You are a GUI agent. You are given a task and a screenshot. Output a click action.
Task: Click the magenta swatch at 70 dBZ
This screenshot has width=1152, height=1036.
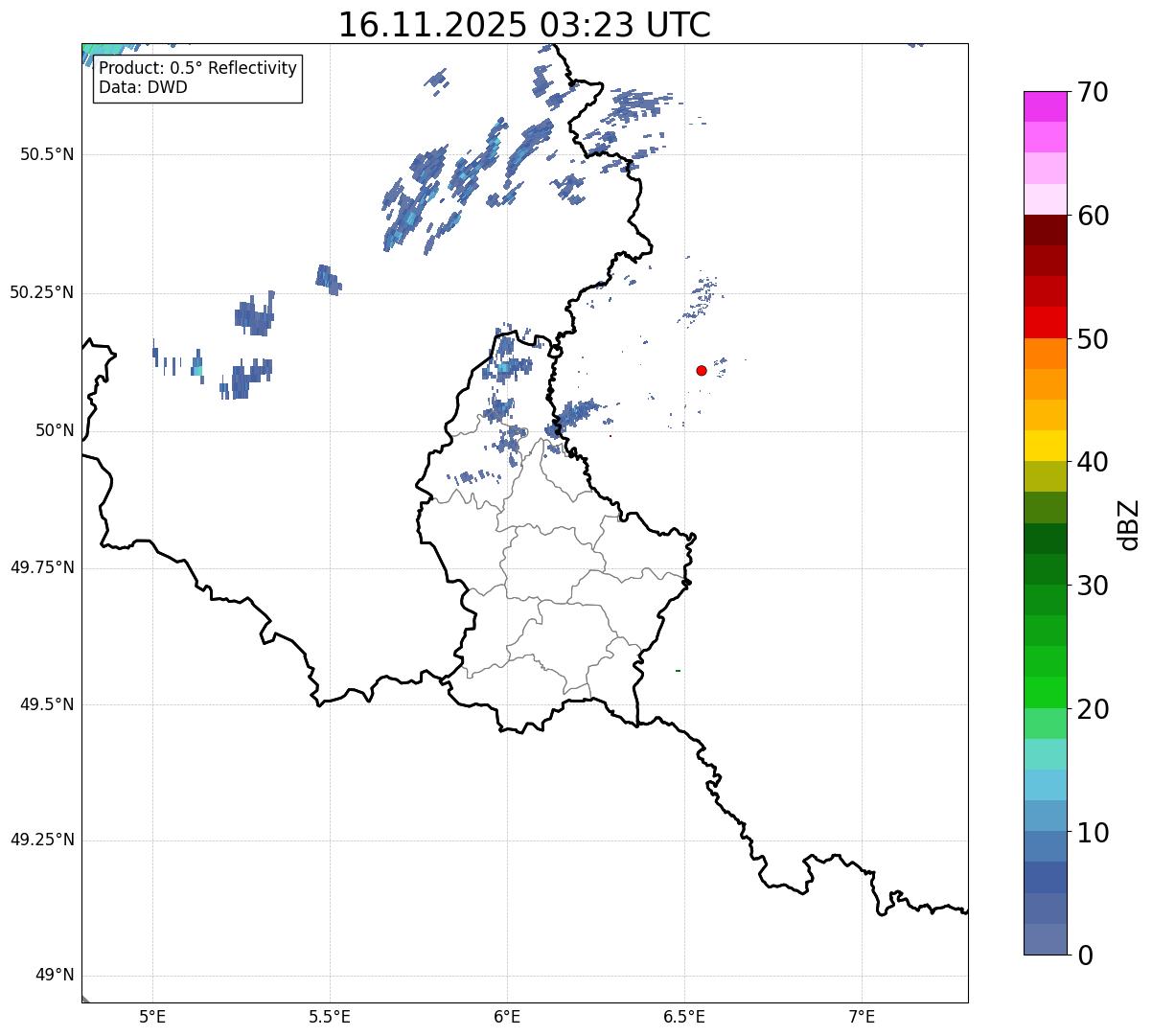[x=1046, y=105]
